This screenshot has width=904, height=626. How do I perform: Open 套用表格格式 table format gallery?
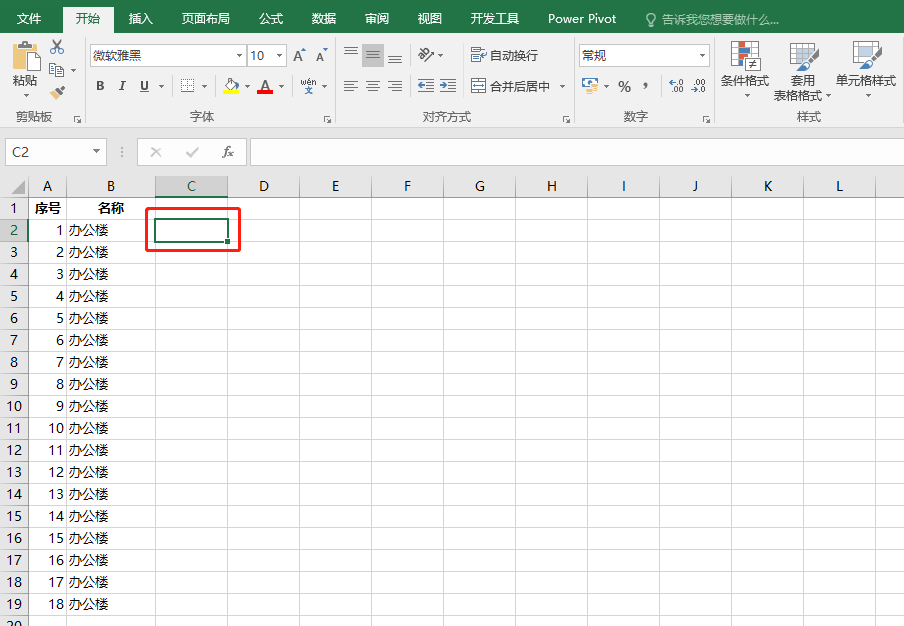802,71
